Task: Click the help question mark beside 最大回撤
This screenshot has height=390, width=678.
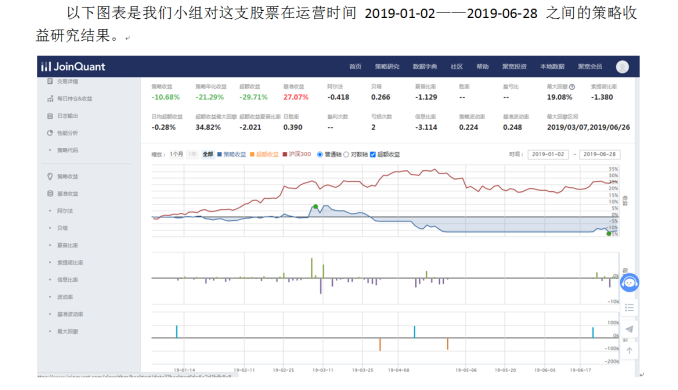Action: click(572, 87)
